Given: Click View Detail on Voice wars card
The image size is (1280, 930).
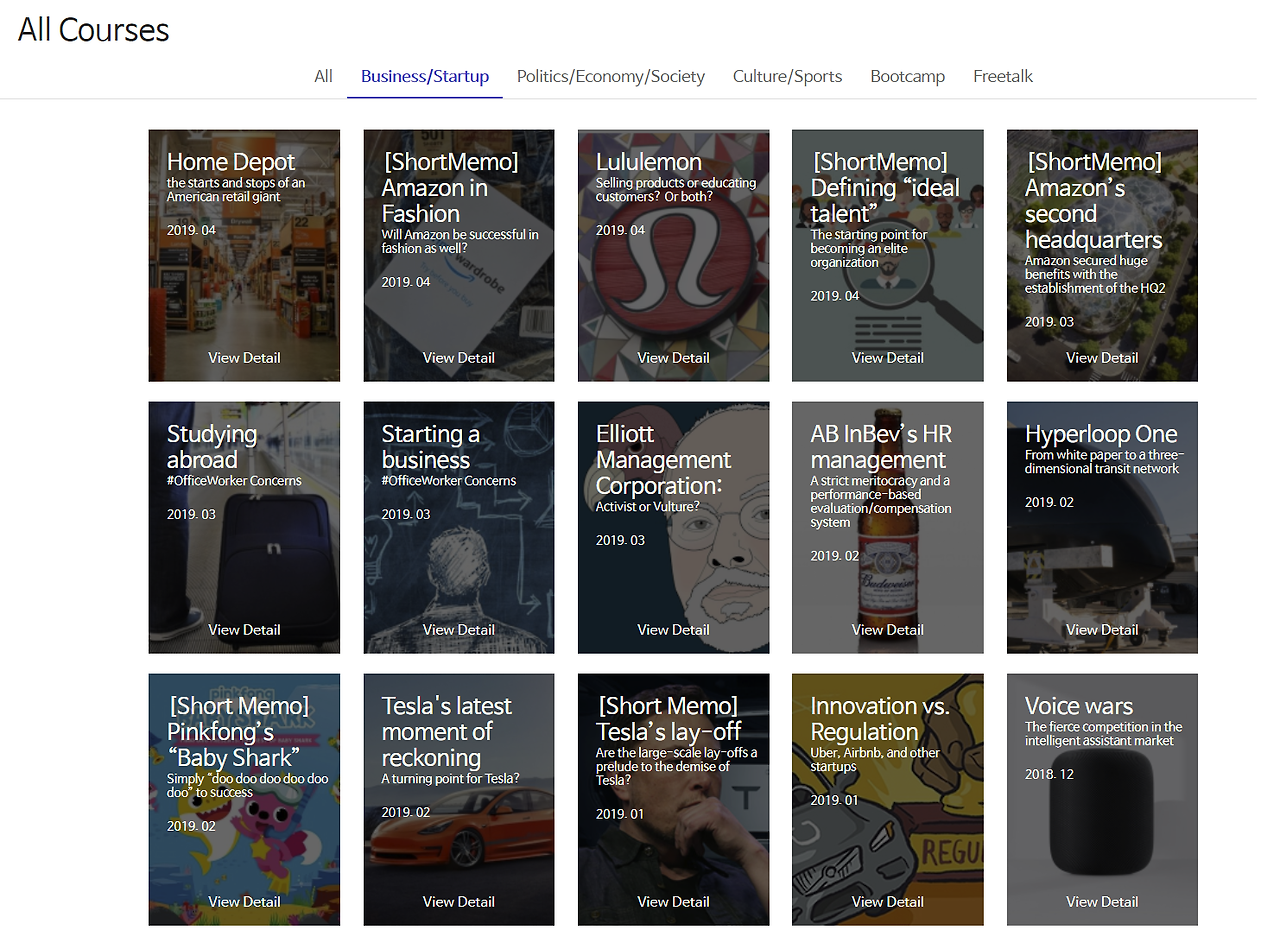Looking at the screenshot, I should [x=1102, y=902].
